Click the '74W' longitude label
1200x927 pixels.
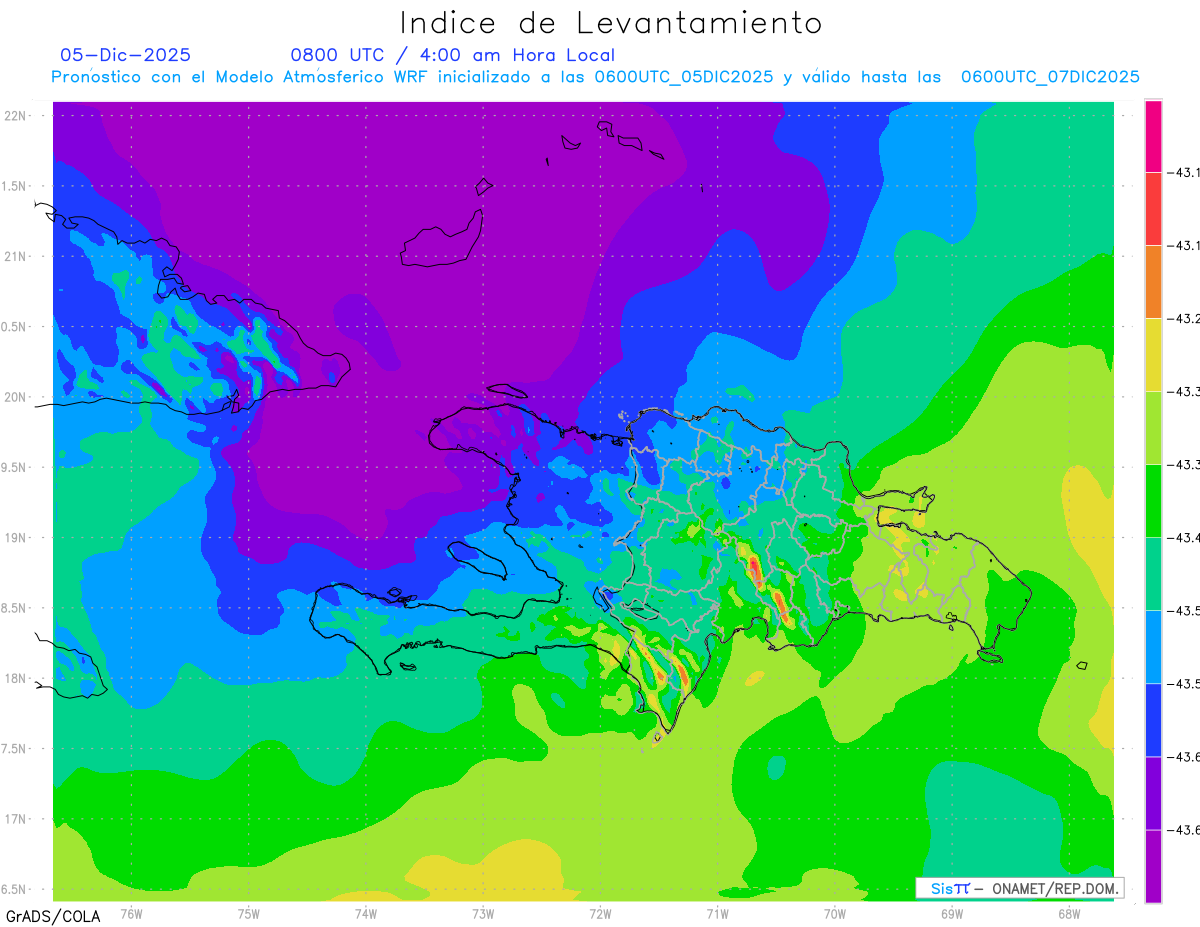[366, 913]
